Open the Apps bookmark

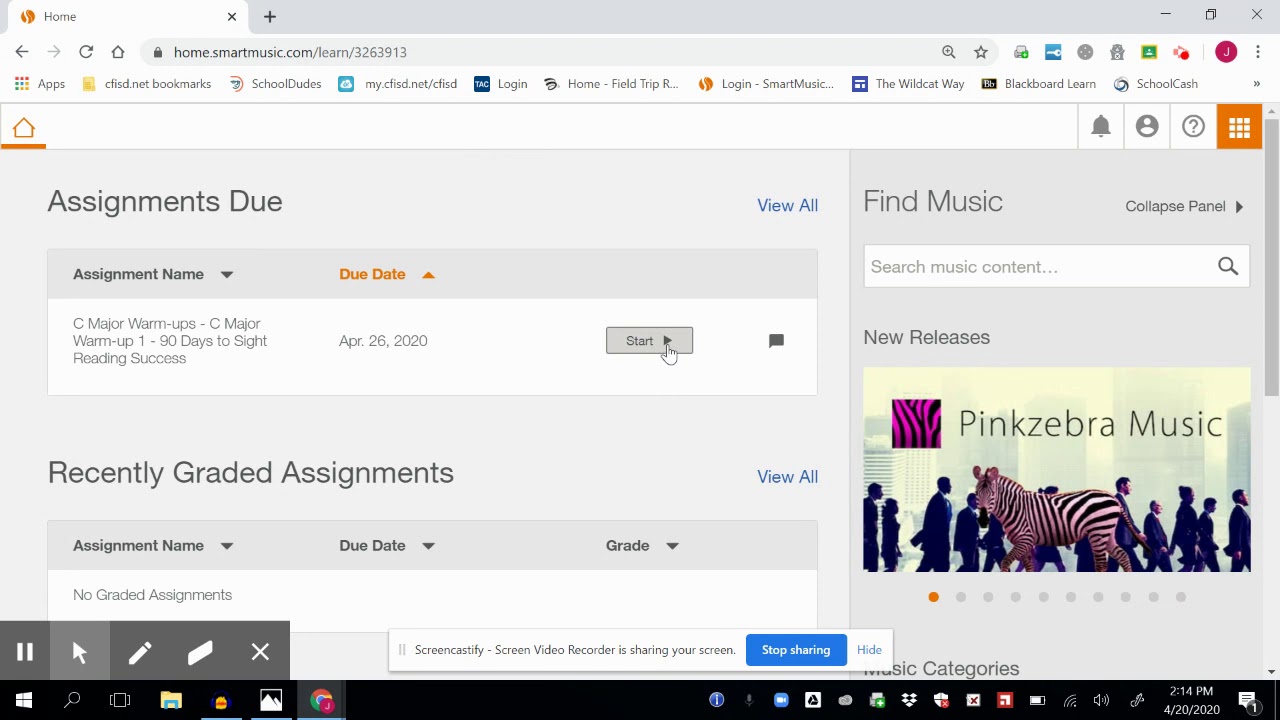[x=40, y=84]
